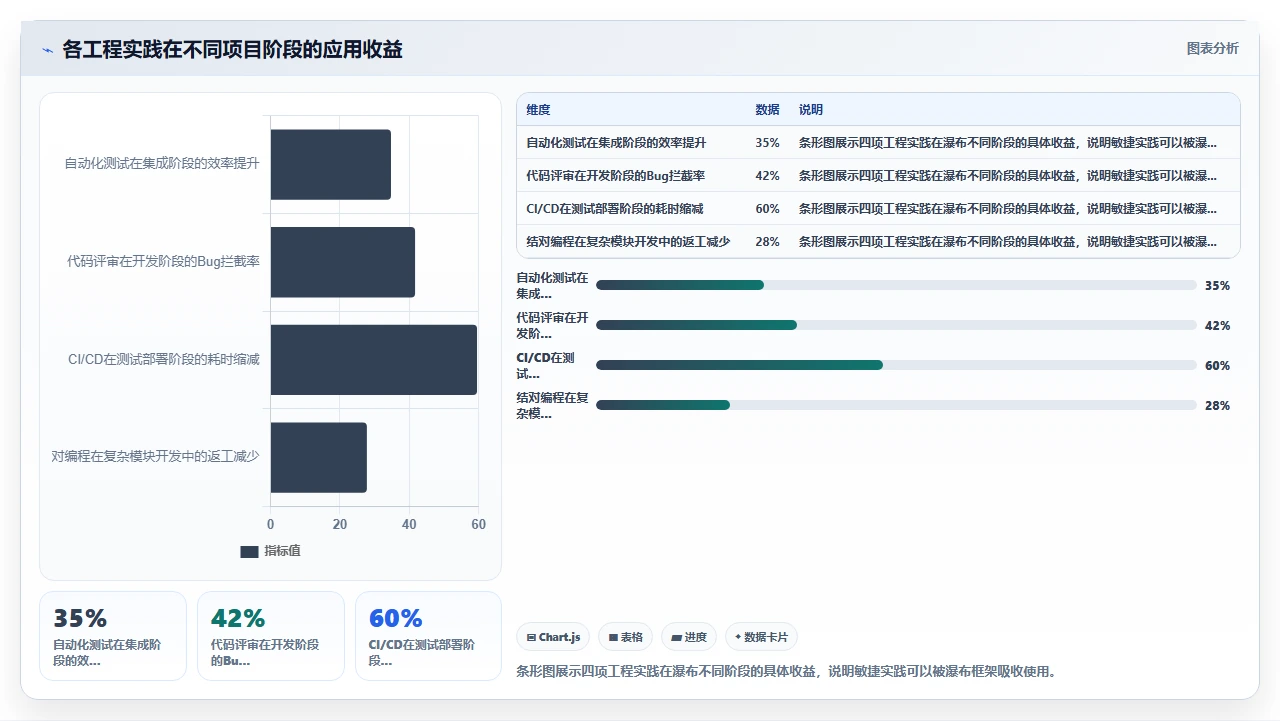Select the 数据卡片 tag
Screen dimensions: 1280x721
tap(761, 637)
